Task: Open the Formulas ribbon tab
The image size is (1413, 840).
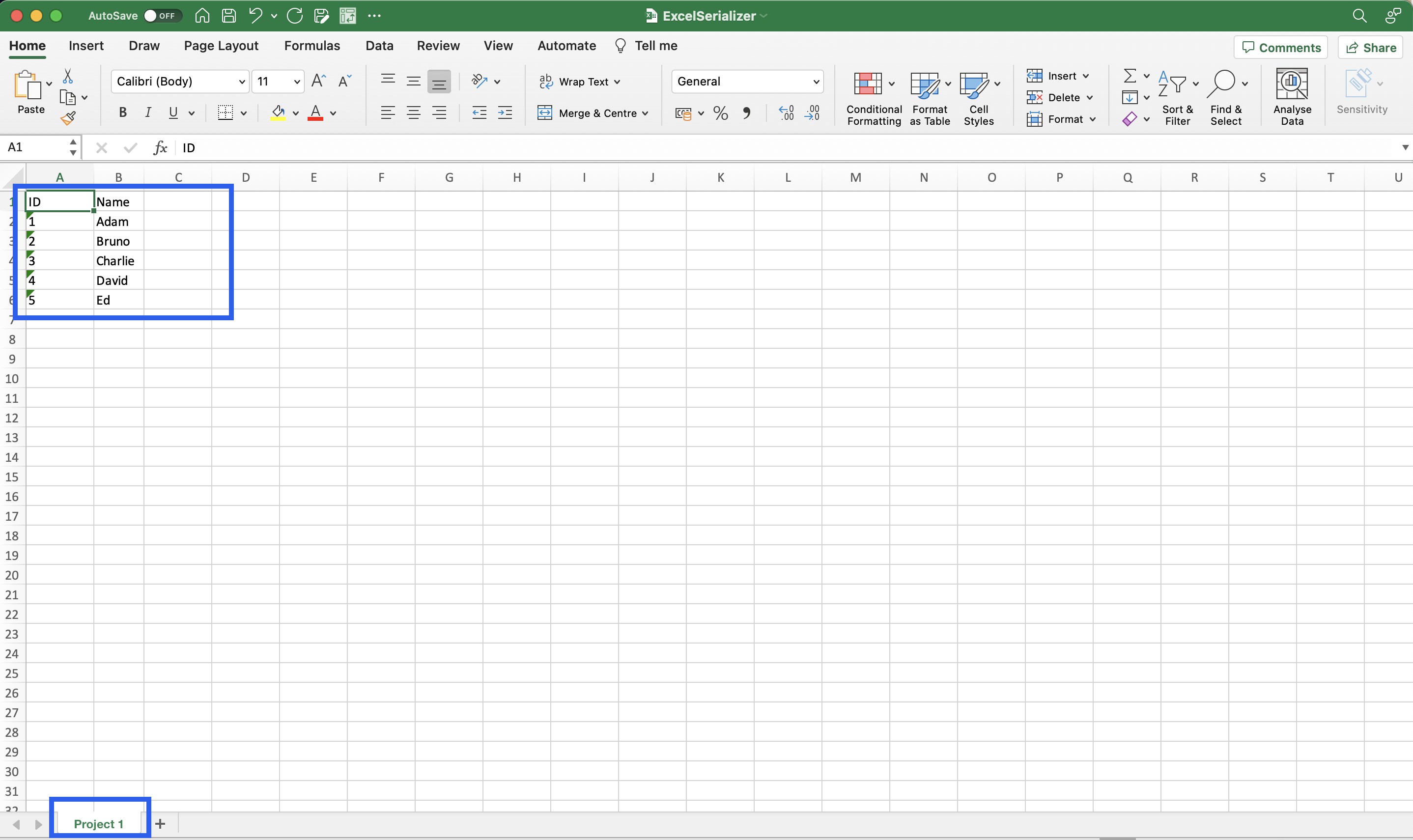Action: pyautogui.click(x=312, y=46)
